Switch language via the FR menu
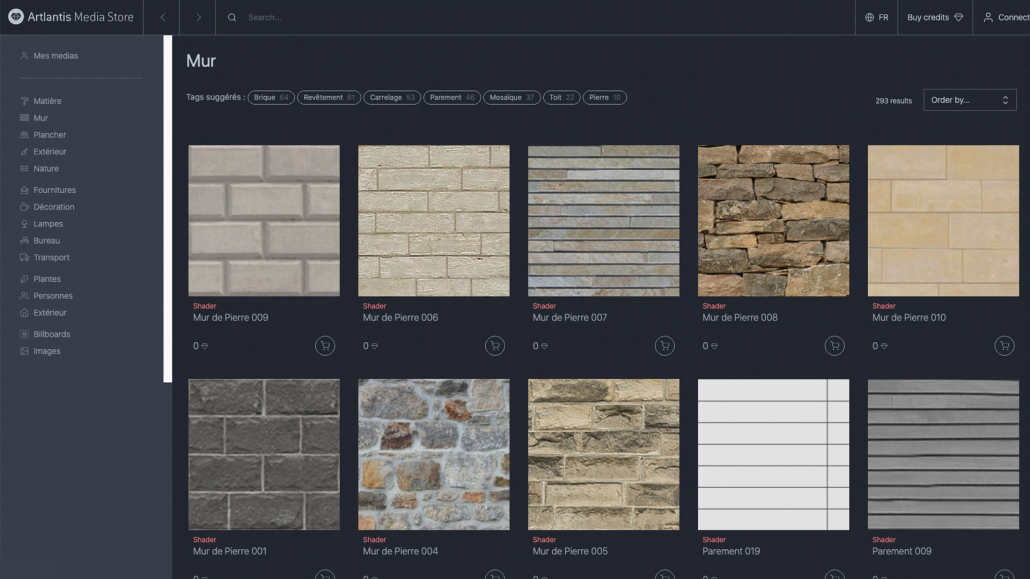This screenshot has height=579, width=1030. (876, 17)
